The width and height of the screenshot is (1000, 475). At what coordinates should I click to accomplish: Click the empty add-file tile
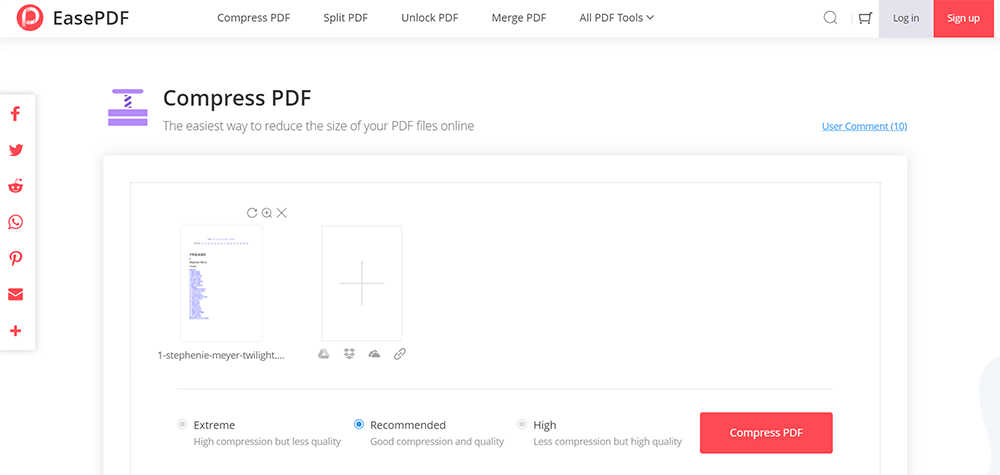361,283
